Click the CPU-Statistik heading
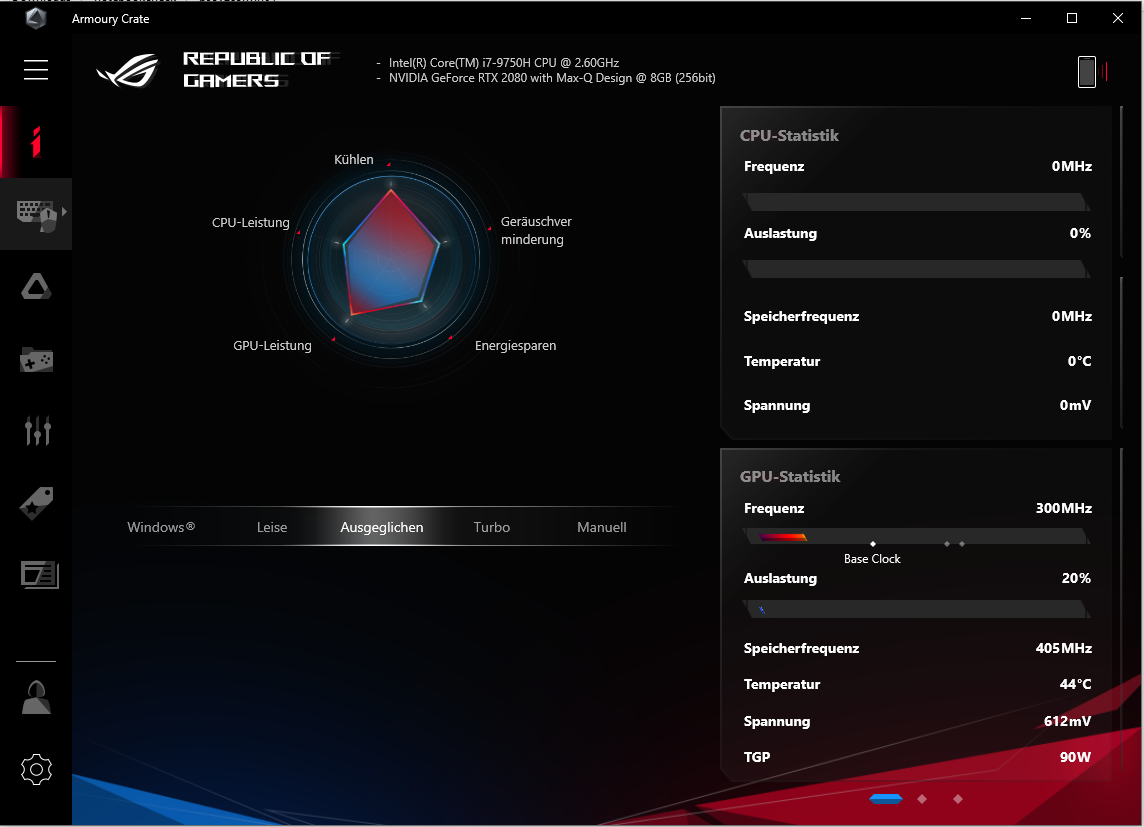This screenshot has width=1144, height=827. point(789,136)
